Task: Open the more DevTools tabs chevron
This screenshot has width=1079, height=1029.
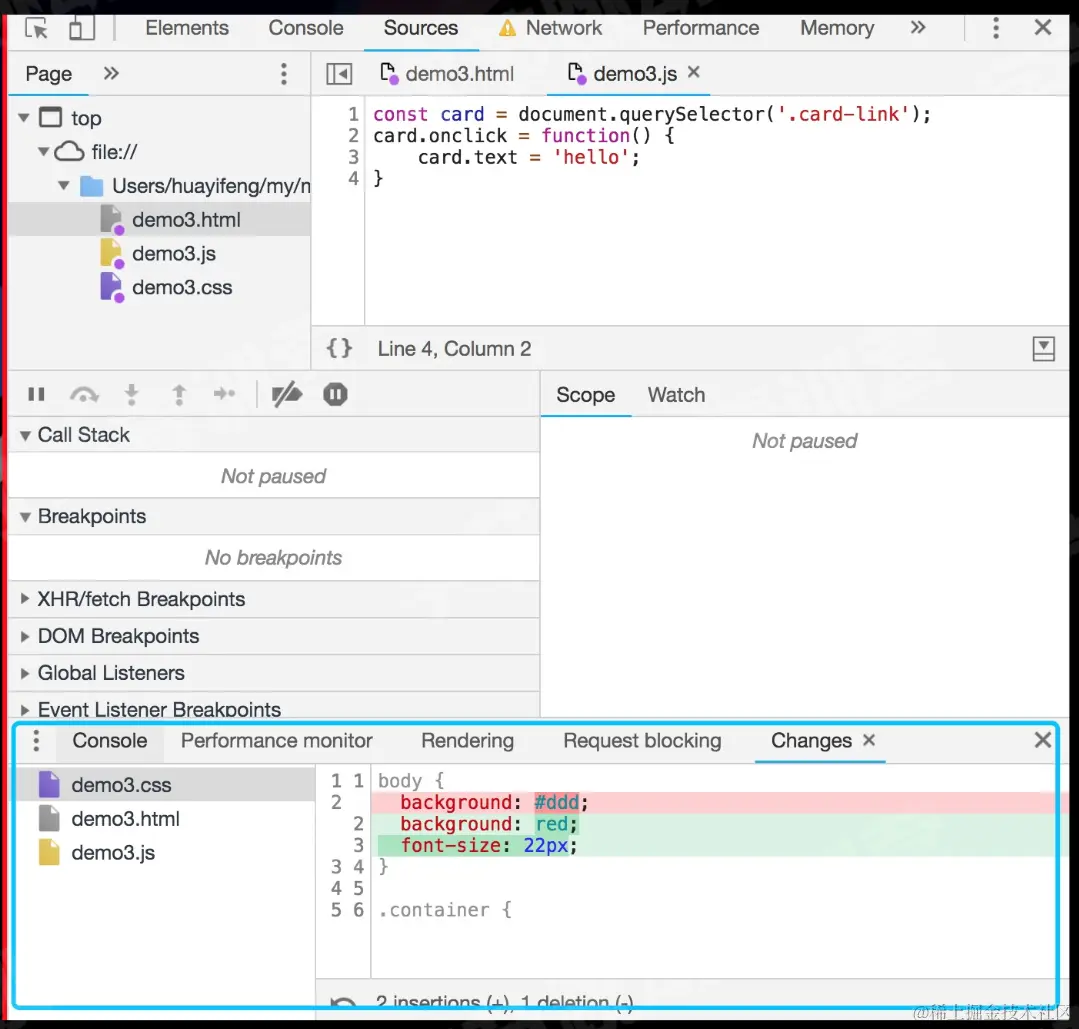Action: [x=918, y=28]
